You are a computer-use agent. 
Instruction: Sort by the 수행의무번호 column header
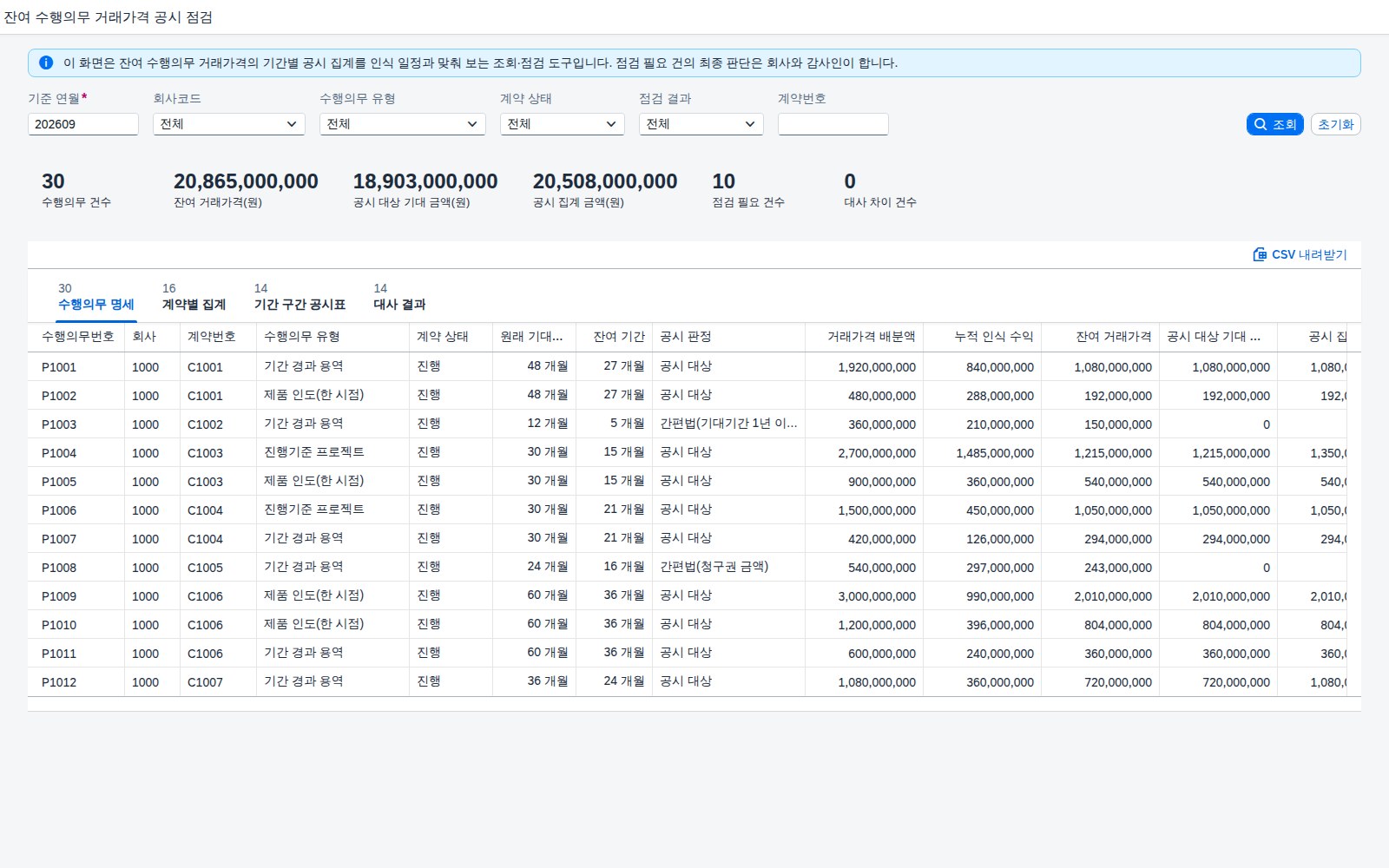[x=78, y=337]
